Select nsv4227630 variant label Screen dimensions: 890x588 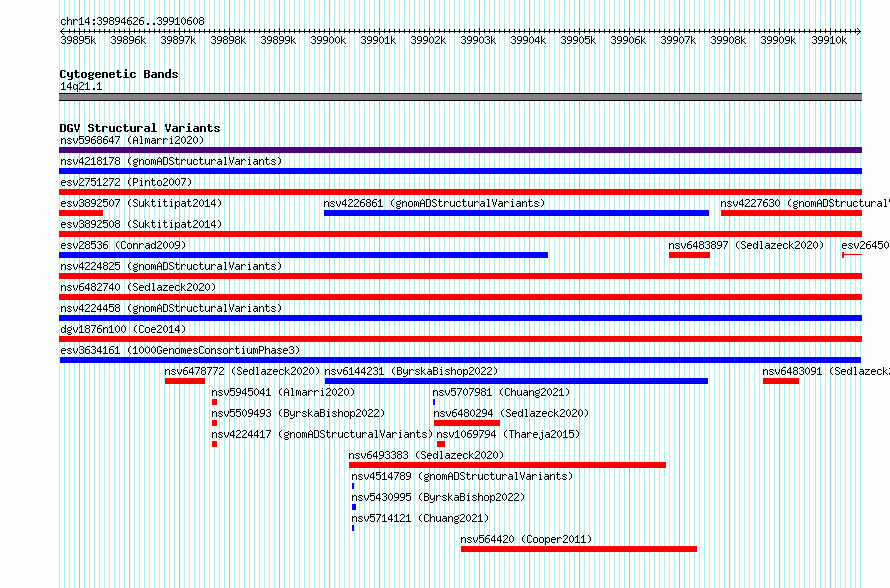pos(805,203)
